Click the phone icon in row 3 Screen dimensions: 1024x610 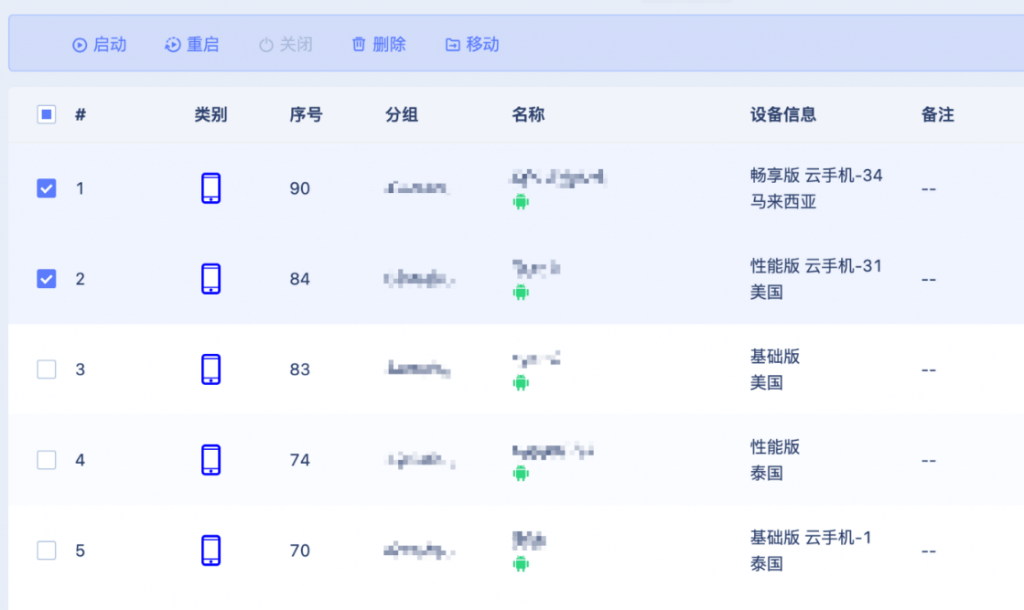pos(210,369)
